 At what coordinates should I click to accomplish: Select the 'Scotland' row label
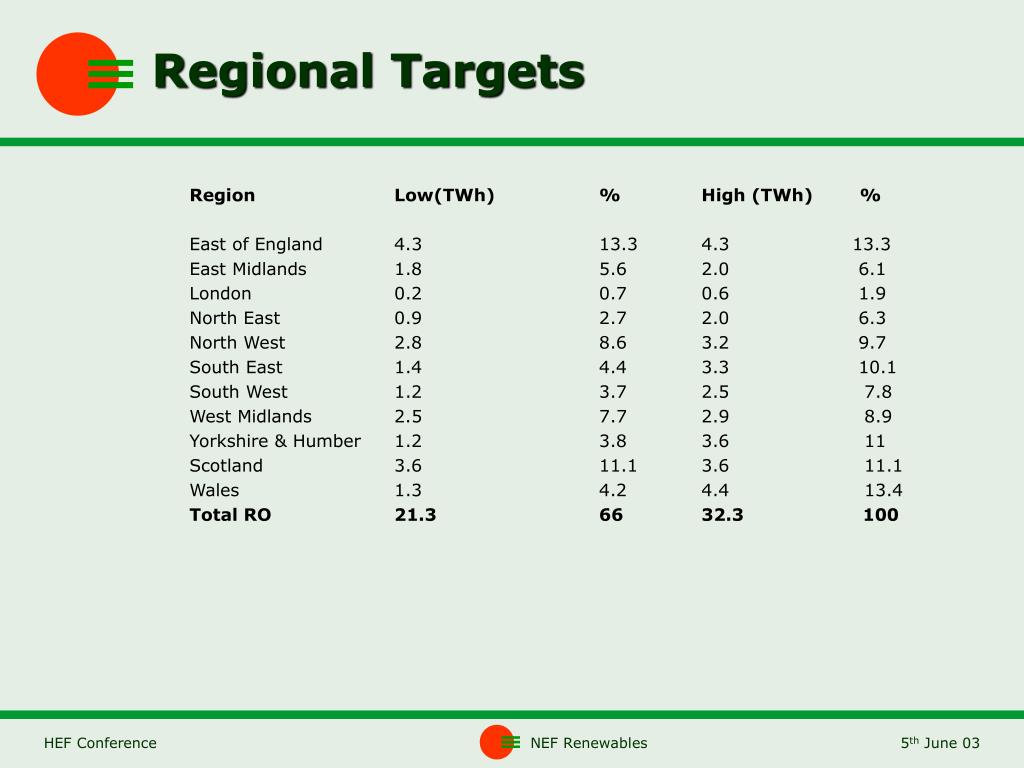click(x=226, y=466)
